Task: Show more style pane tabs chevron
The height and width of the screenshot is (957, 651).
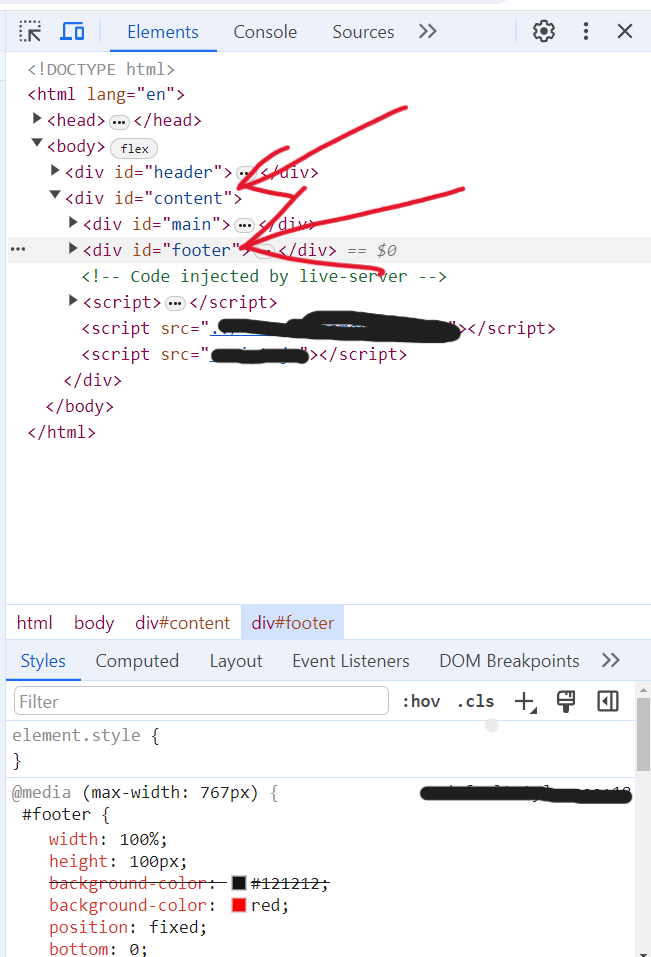Action: point(611,660)
